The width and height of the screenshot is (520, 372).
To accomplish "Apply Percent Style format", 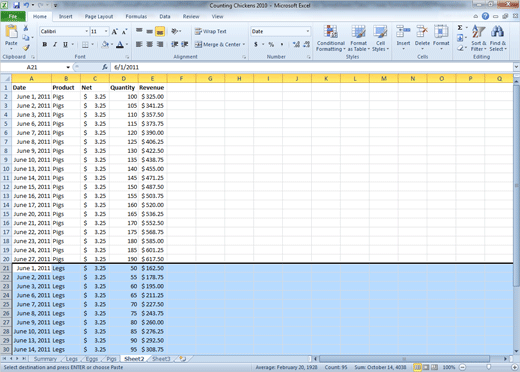I will pos(271,44).
